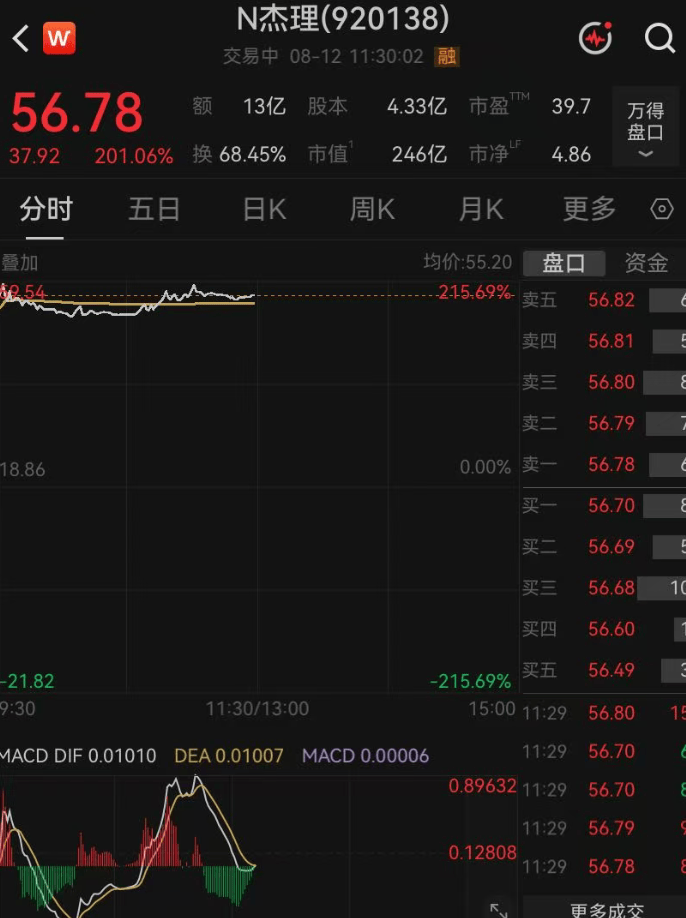This screenshot has height=918, width=686.
Task: Select the 卖一 price 56.78 row
Action: (603, 464)
